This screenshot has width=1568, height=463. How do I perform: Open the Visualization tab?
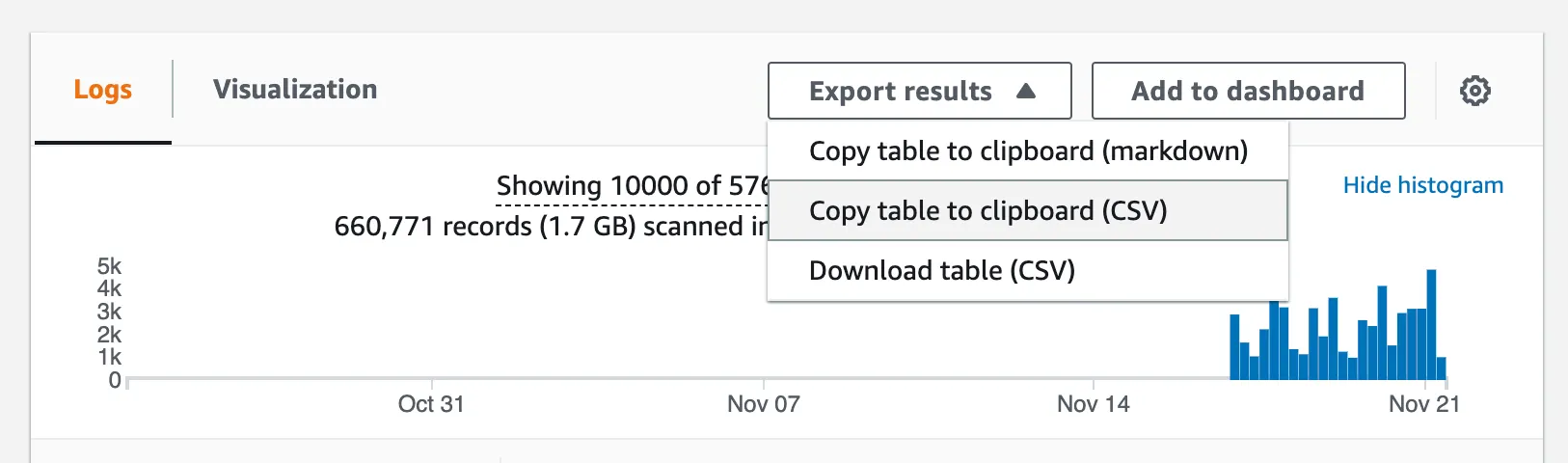click(295, 90)
